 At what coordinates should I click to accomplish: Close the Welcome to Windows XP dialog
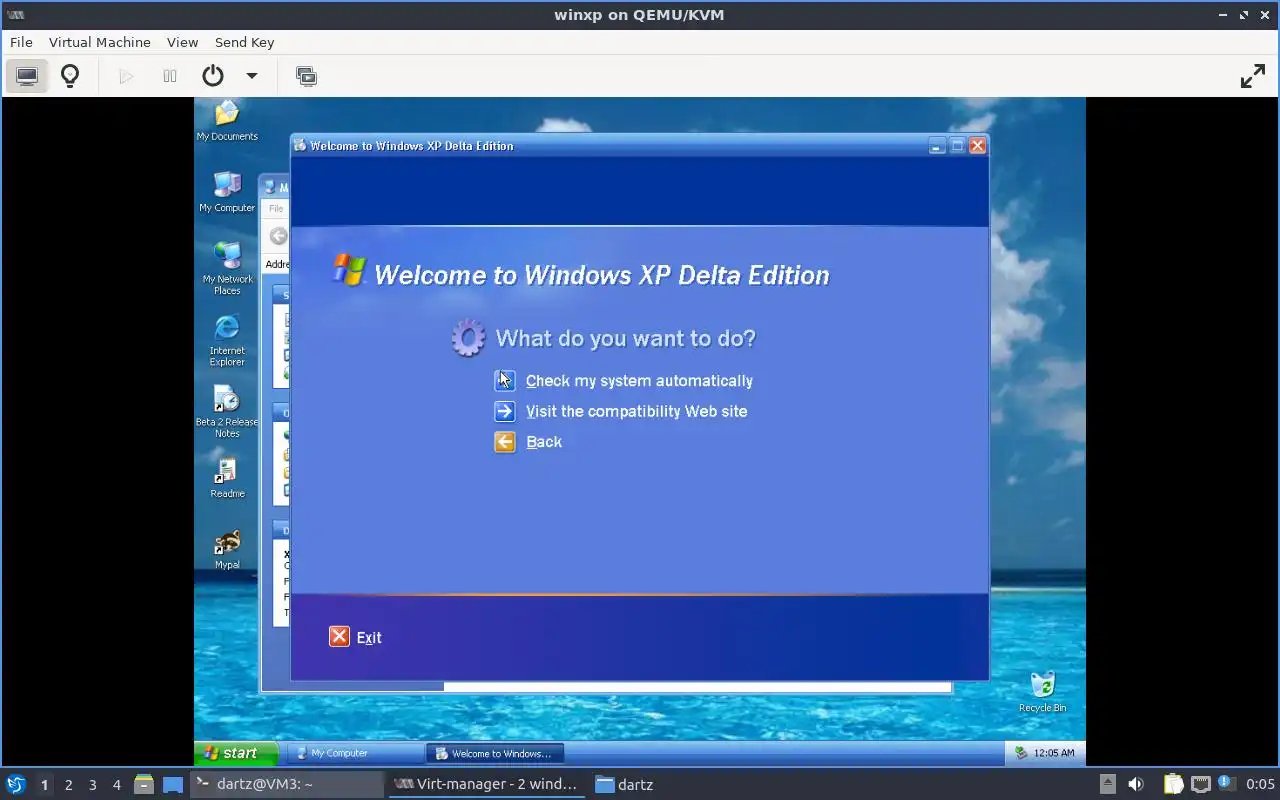[x=977, y=146]
